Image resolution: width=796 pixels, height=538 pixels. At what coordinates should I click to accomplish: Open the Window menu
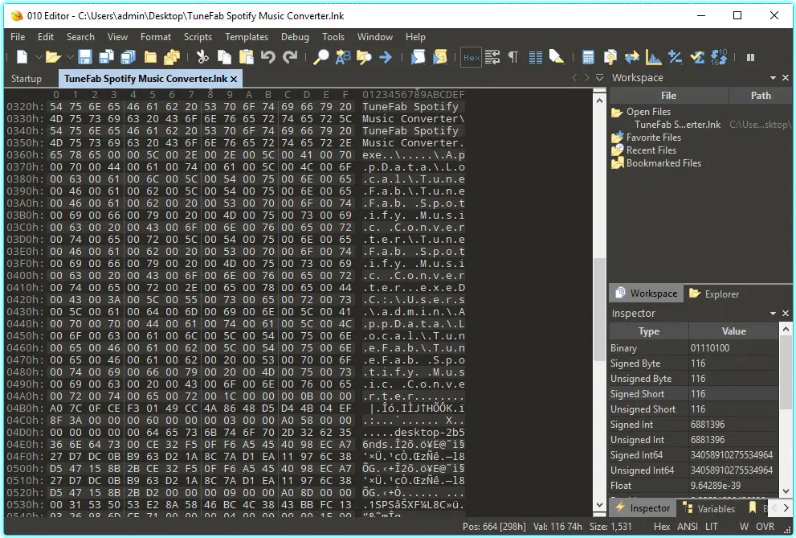(375, 37)
